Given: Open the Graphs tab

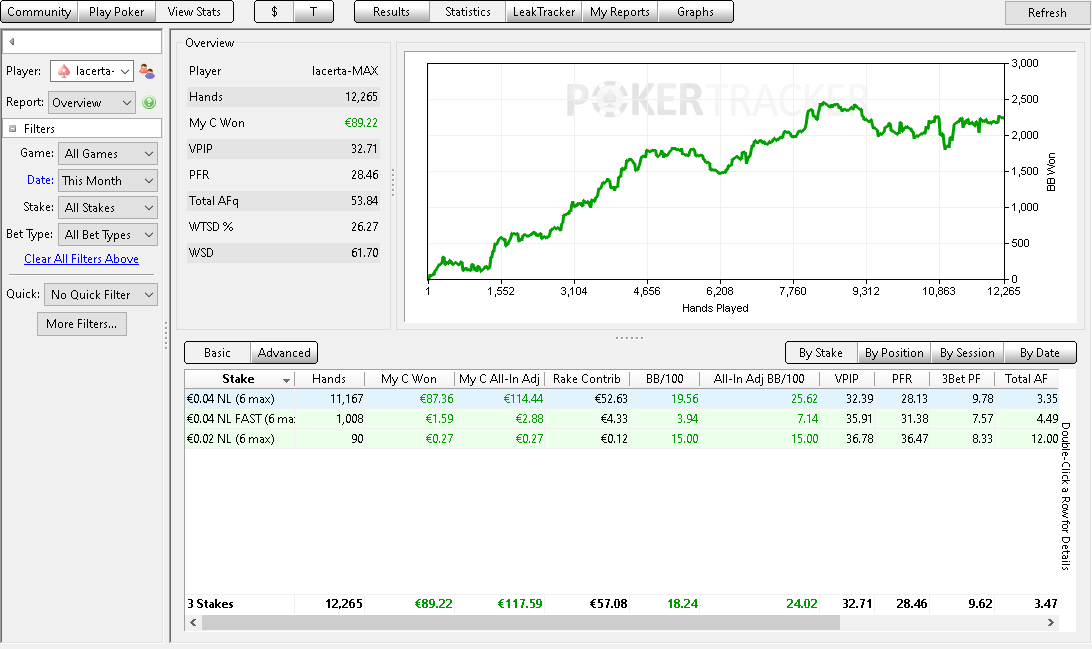Looking at the screenshot, I should (695, 12).
